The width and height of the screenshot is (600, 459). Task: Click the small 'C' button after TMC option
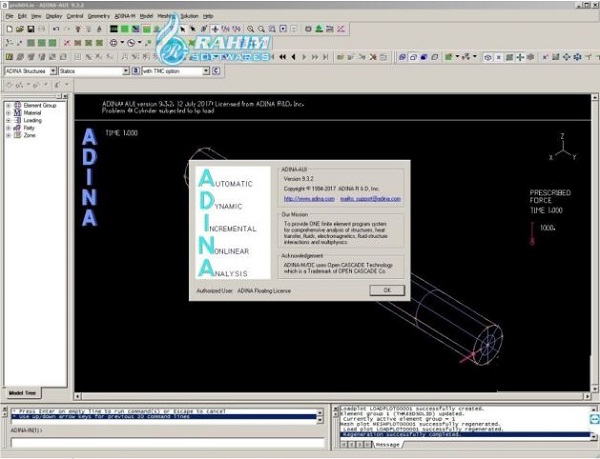216,71
